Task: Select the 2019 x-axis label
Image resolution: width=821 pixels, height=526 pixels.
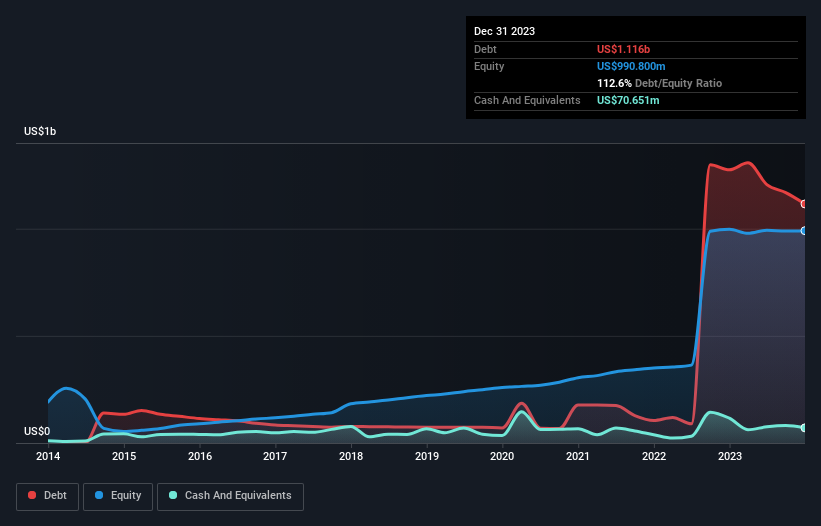Action: (427, 456)
